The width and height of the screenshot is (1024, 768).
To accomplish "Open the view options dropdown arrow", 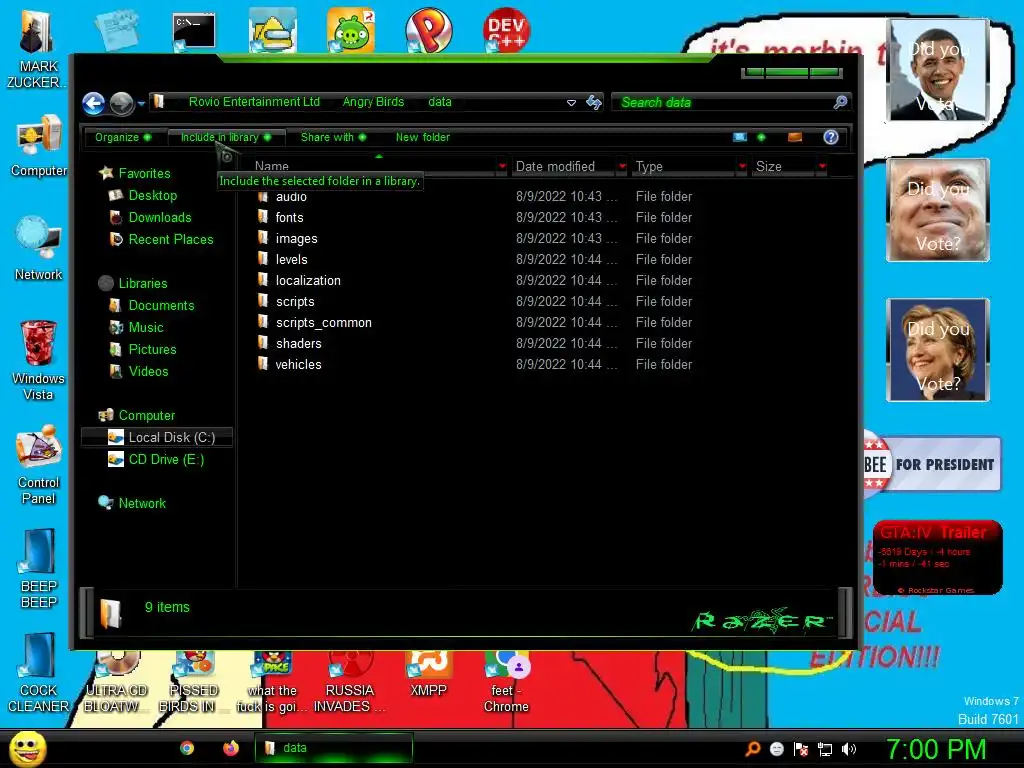I will tap(761, 137).
